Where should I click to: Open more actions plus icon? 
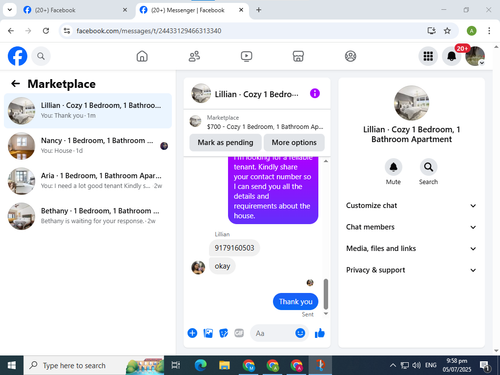tap(192, 333)
